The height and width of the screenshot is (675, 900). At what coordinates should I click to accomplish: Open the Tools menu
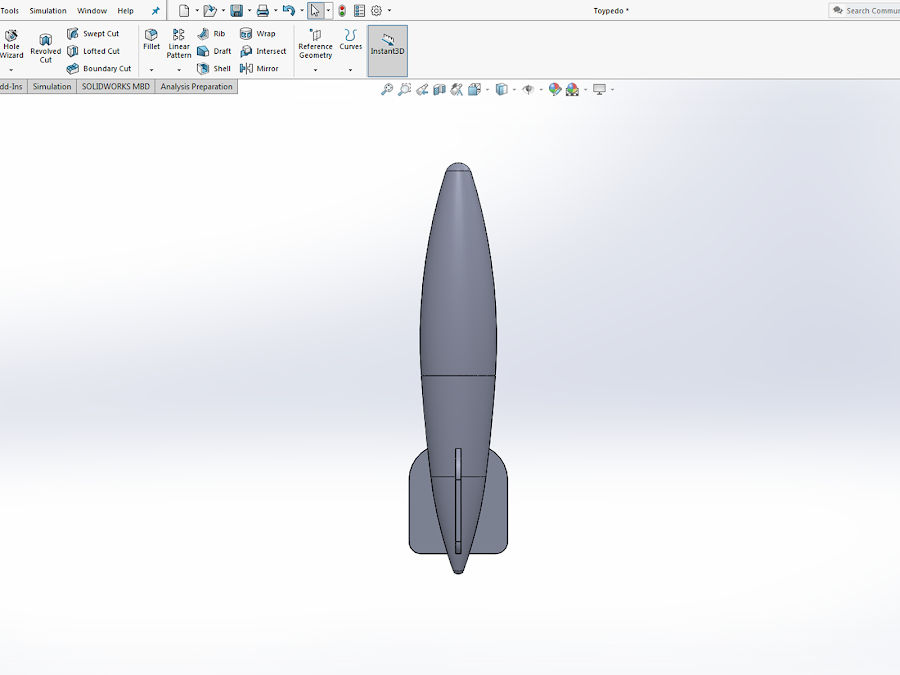point(9,10)
